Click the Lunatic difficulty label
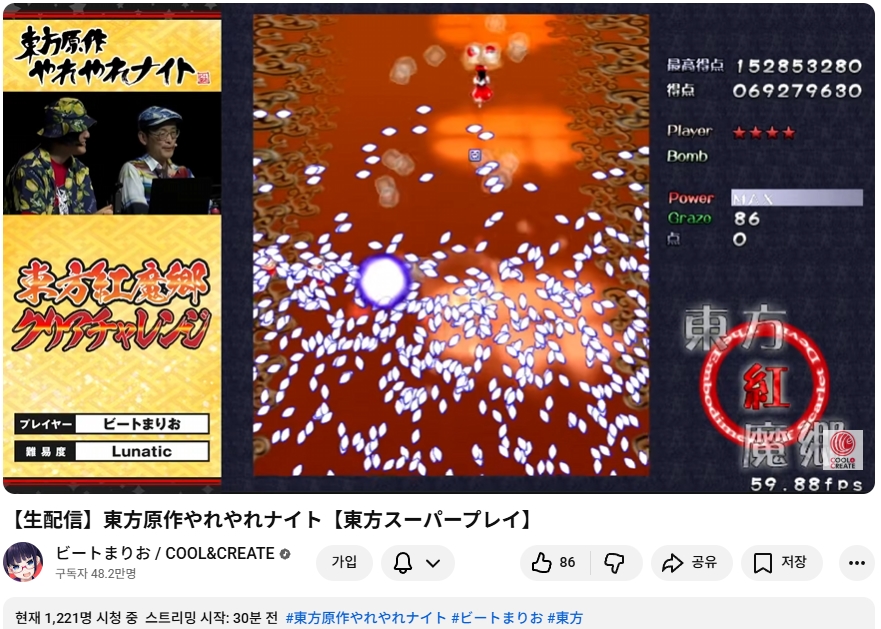The height and width of the screenshot is (629, 881). 142,451
